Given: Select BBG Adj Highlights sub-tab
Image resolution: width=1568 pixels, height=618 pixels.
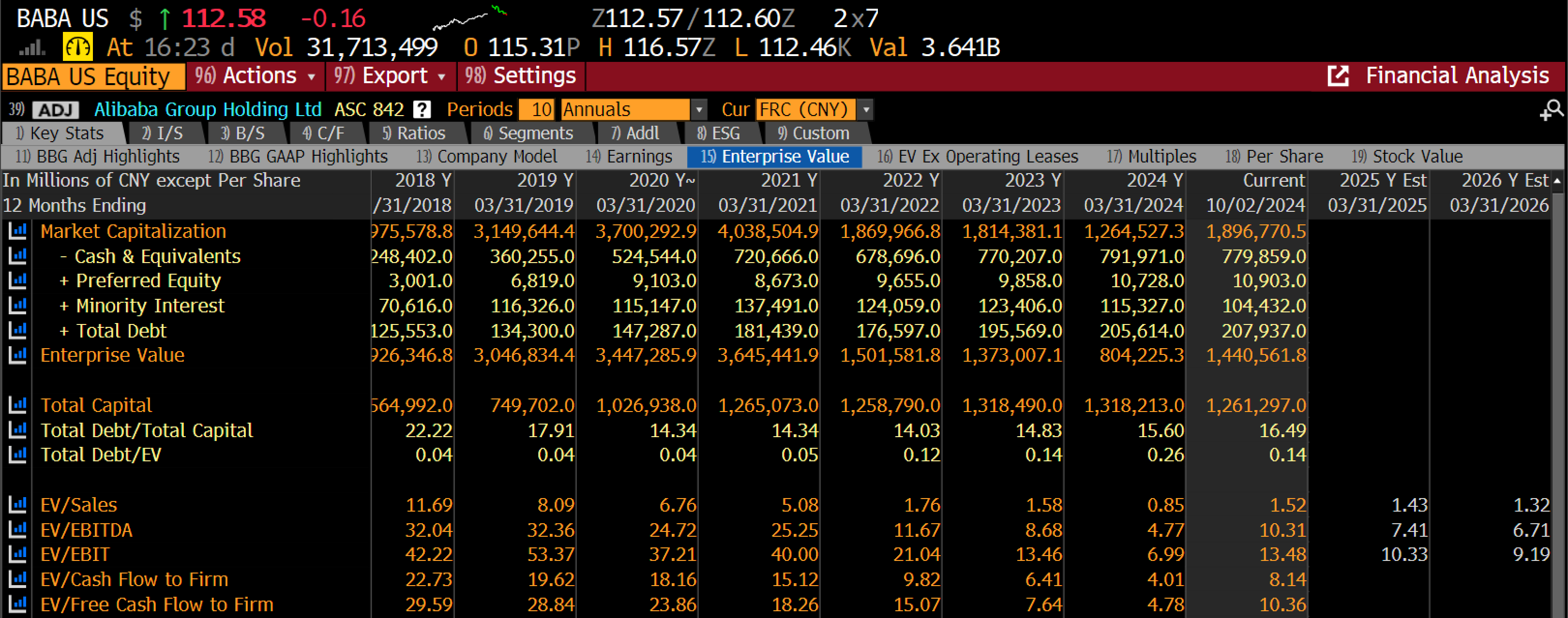Looking at the screenshot, I should point(98,157).
